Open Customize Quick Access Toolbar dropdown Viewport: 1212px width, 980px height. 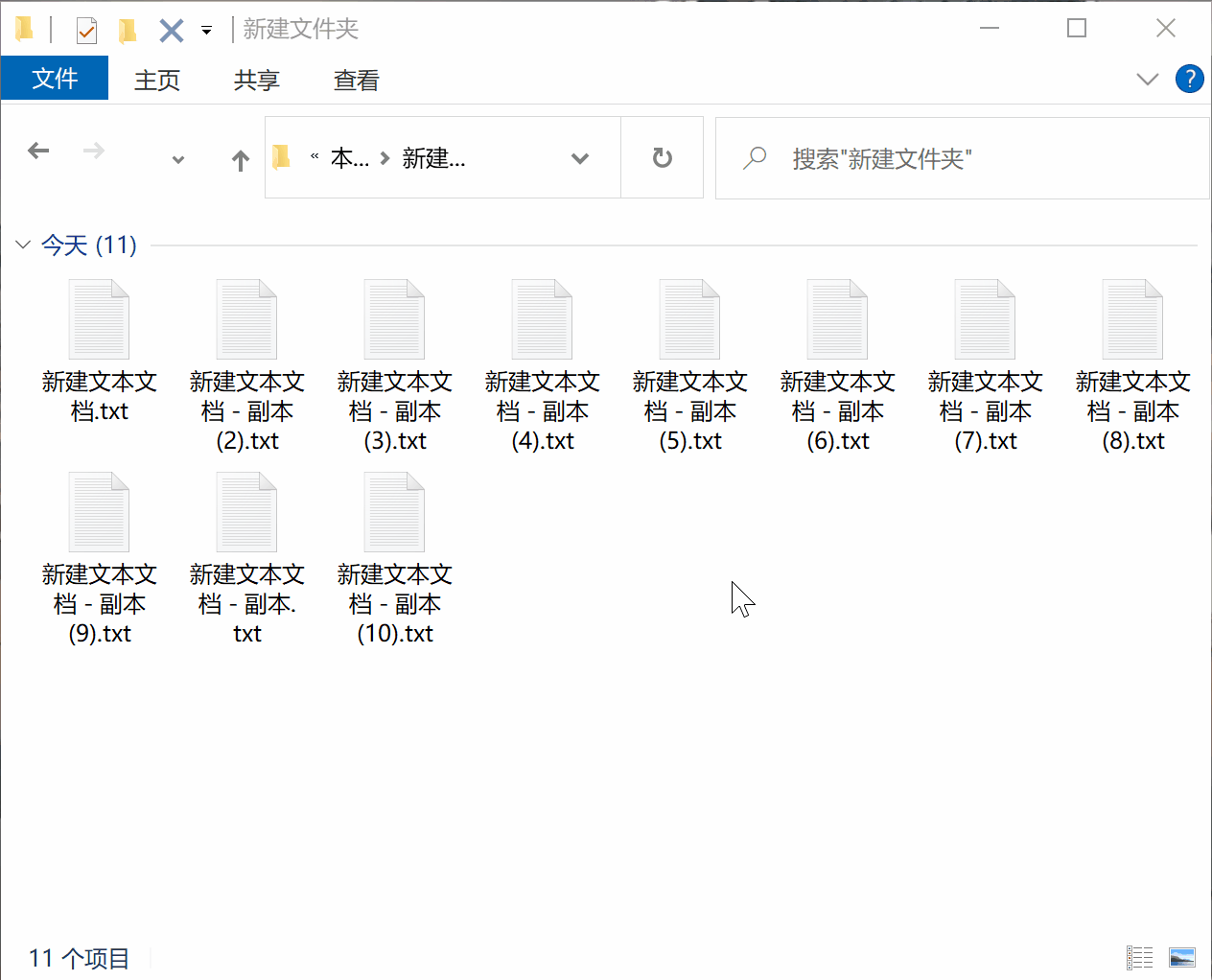pyautogui.click(x=206, y=31)
